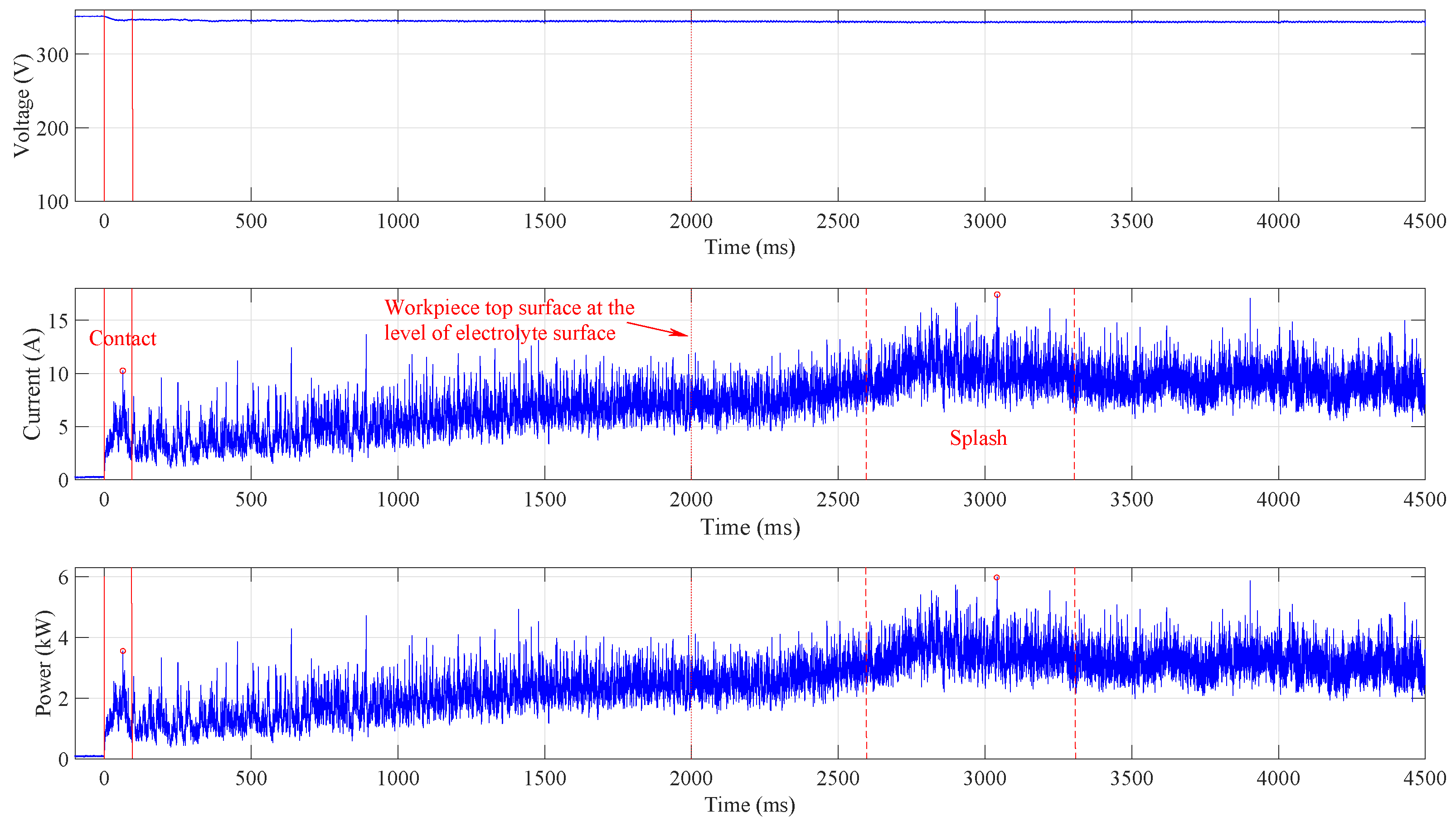The image size is (1456, 827).
Task: Click the "4" tick on power y-axis
Action: (63, 638)
